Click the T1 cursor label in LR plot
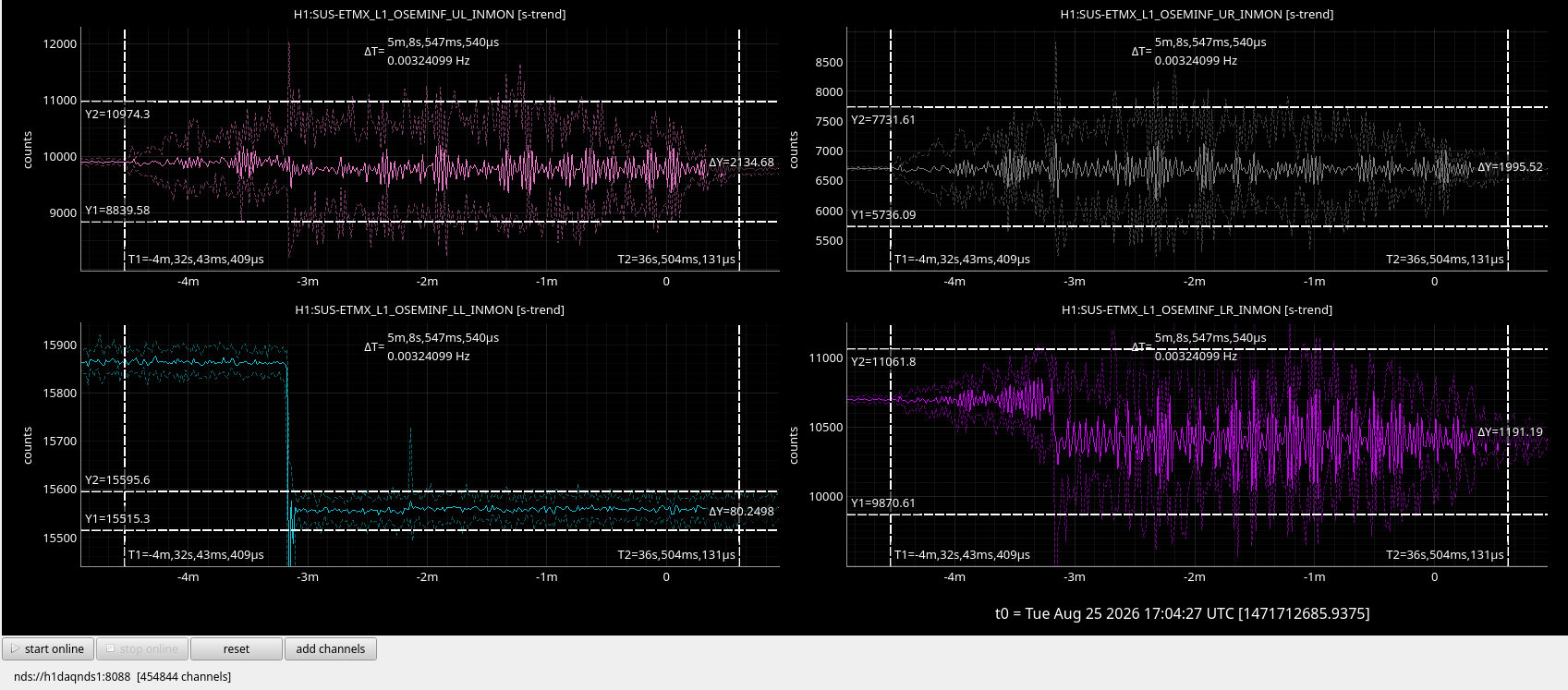This screenshot has width=1568, height=690. point(962,554)
